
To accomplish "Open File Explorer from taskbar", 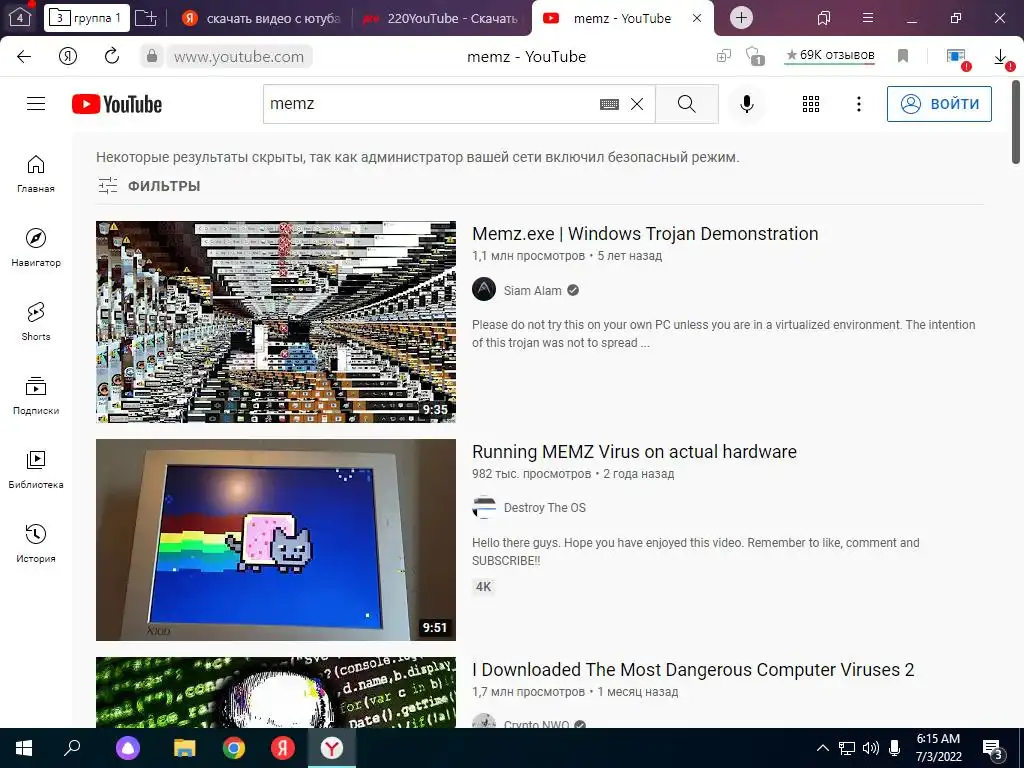I will coord(185,748).
